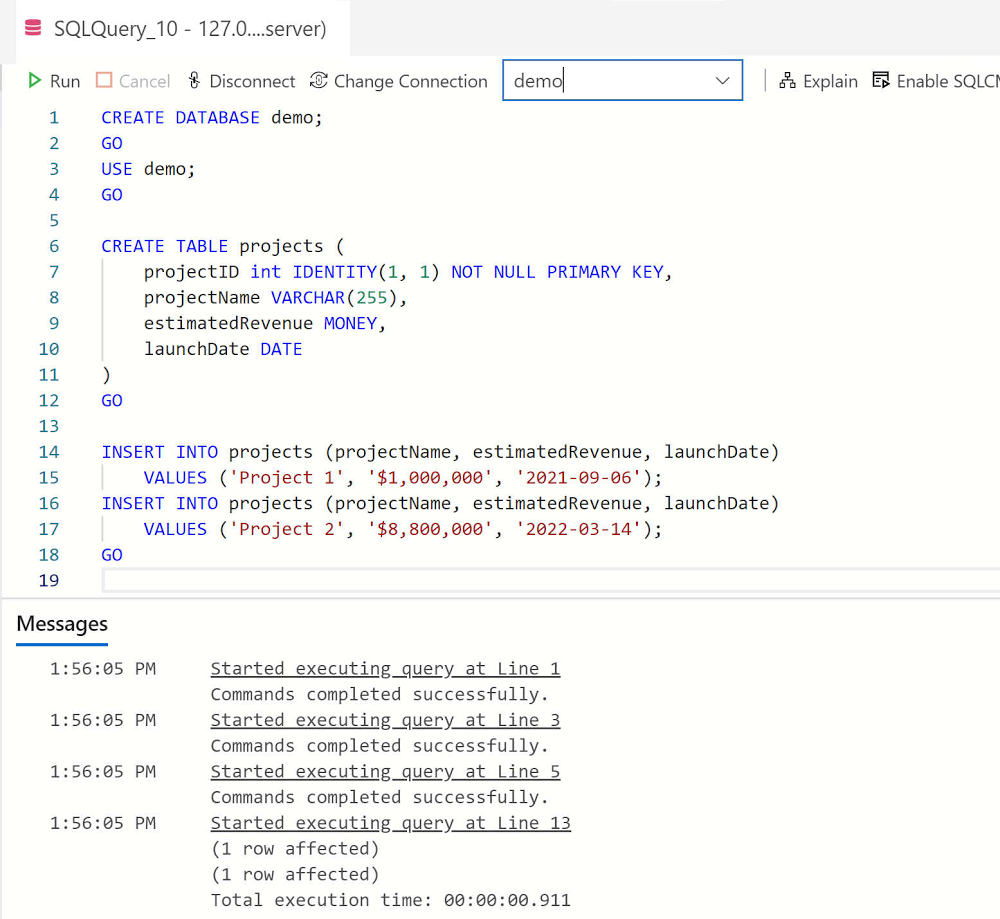Screen dimensions: 1000x919
Task: Click GO statement on line 12
Action: [x=112, y=401]
